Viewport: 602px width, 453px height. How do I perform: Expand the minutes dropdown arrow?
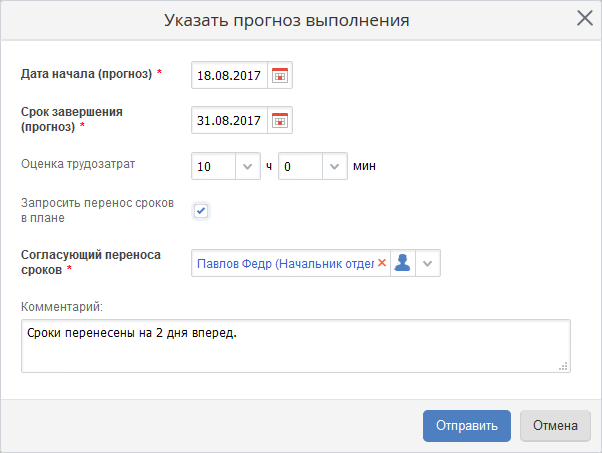click(333, 166)
